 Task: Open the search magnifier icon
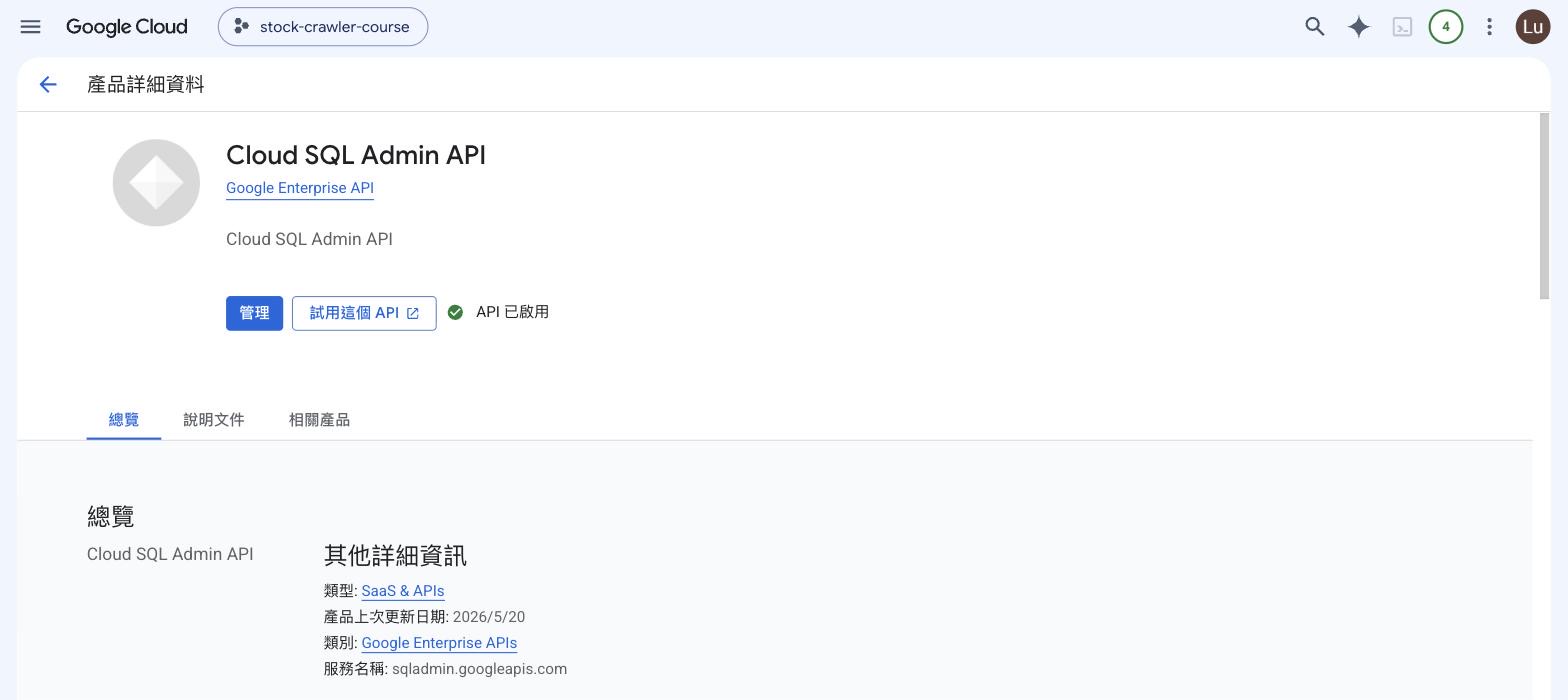[1315, 27]
